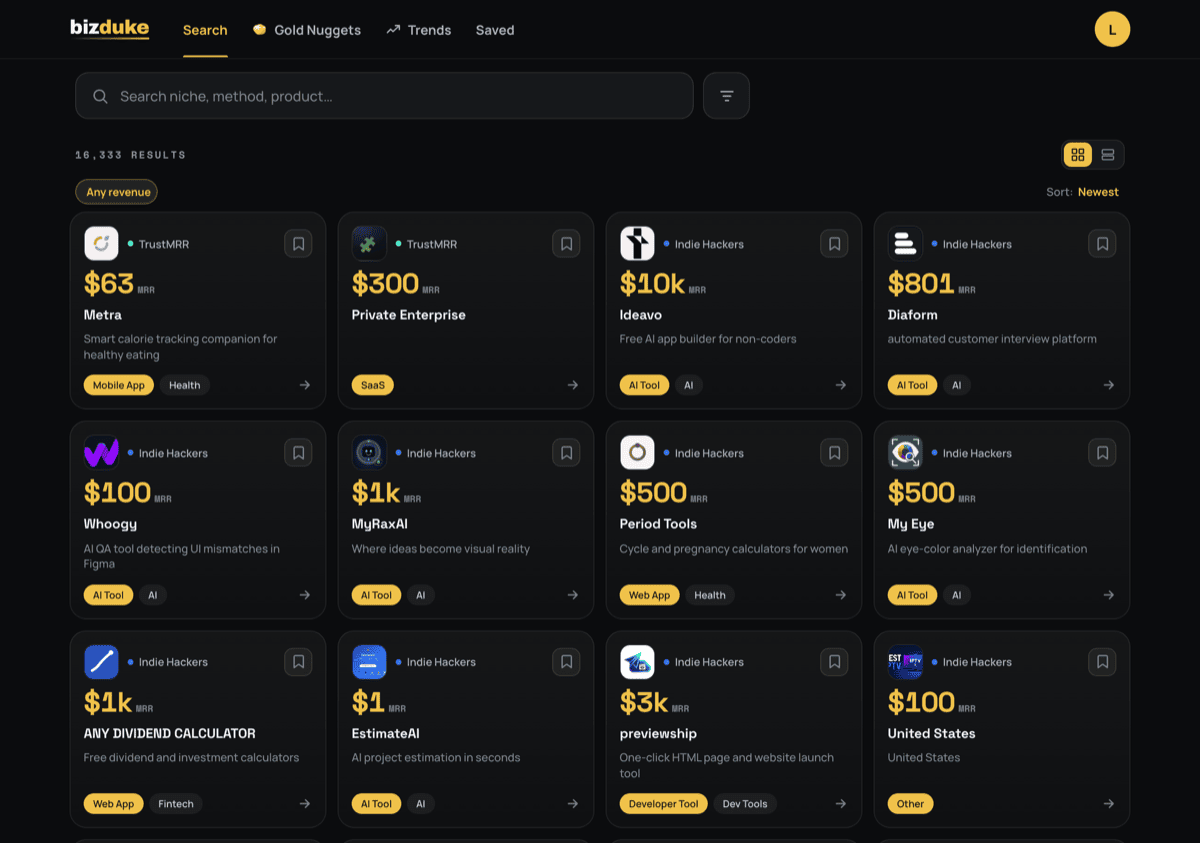Open My Eye details arrow
Viewport: 1200px width, 843px height.
(1109, 595)
